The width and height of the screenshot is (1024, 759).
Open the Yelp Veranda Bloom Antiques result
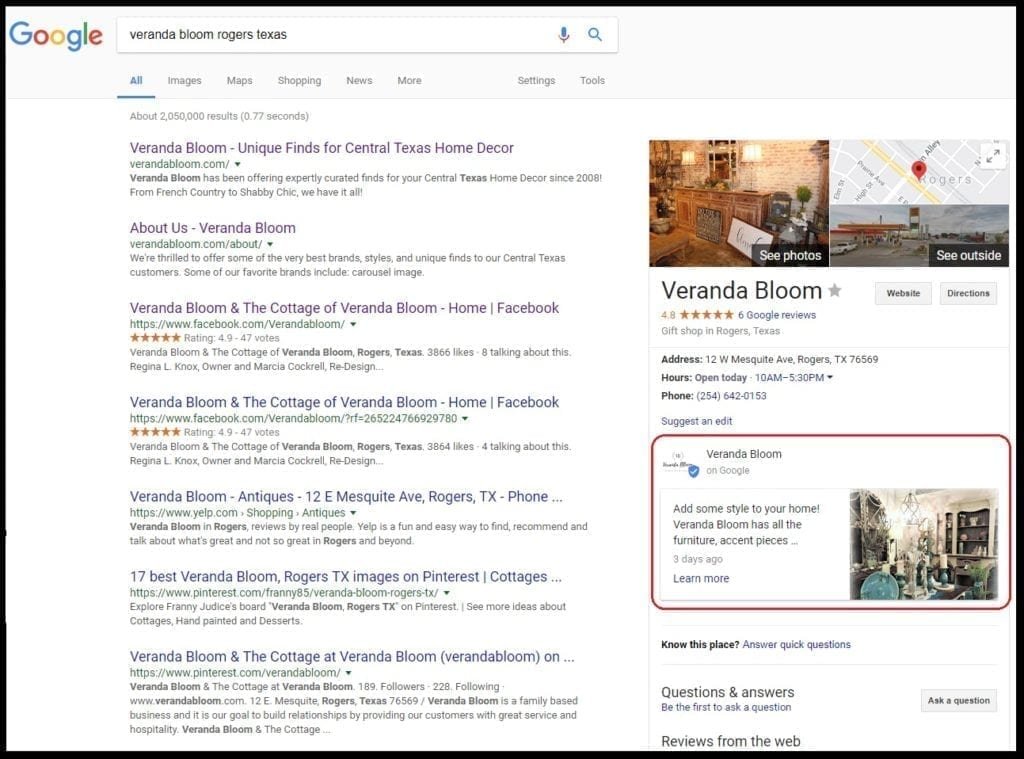[x=345, y=496]
